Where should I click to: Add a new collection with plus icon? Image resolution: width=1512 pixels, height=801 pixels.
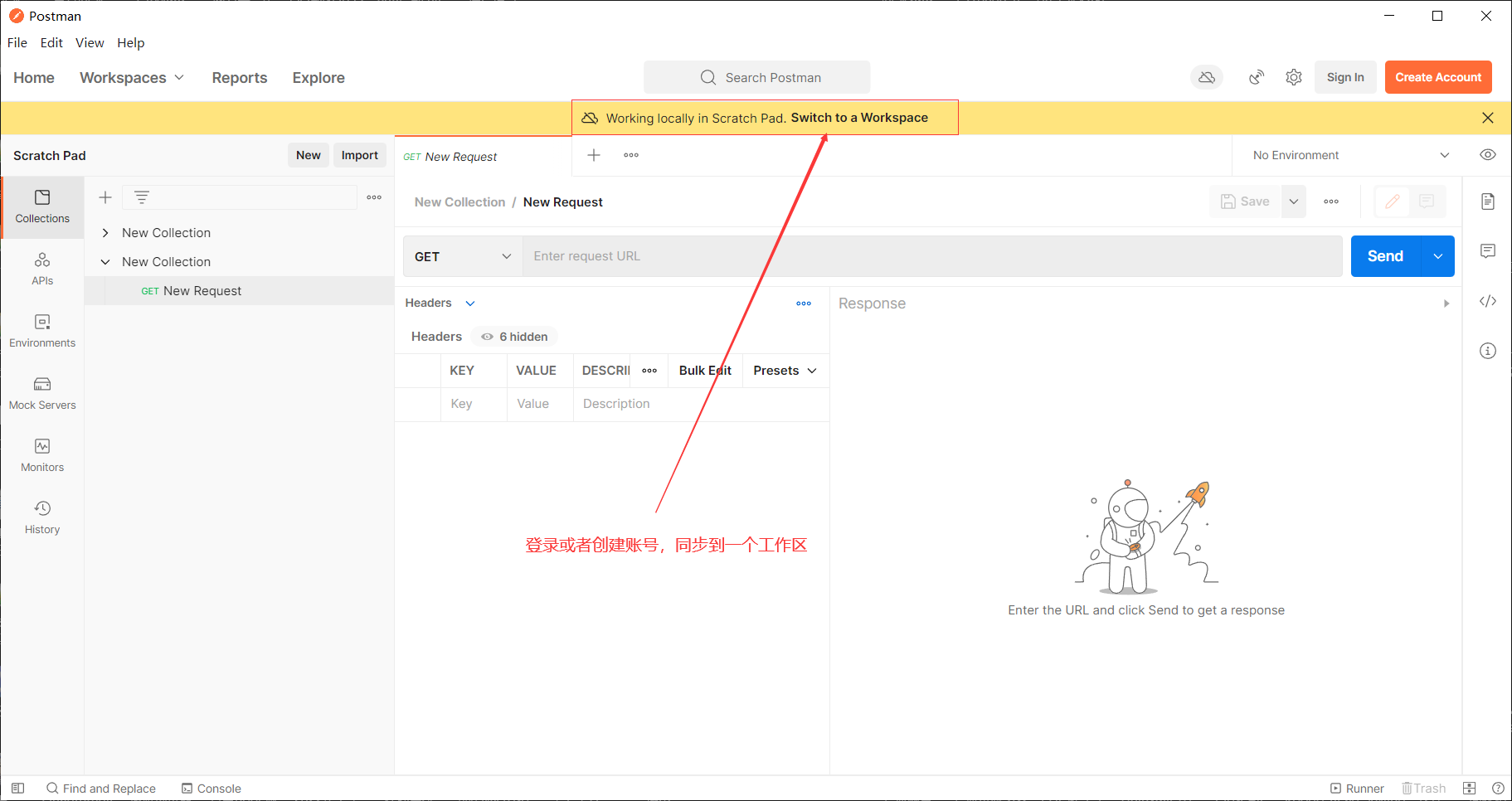(105, 197)
